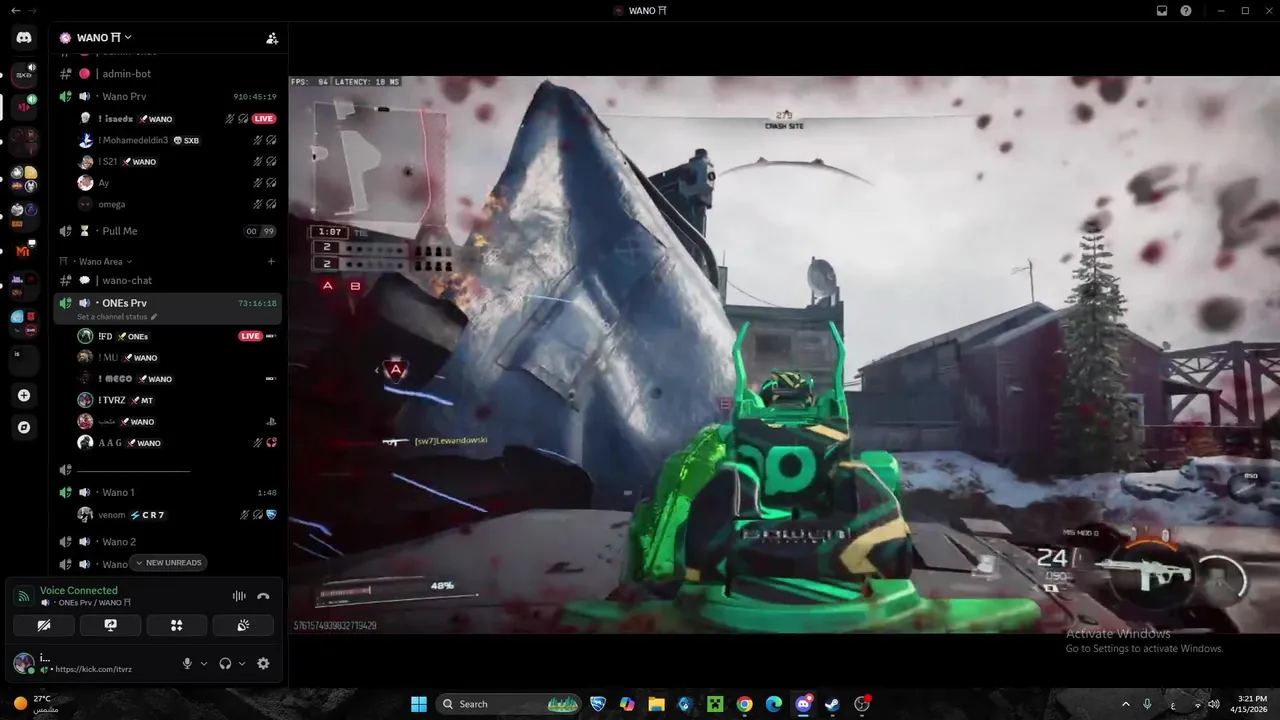Toggle noise suppression waveform icon
The image size is (1280, 720).
pos(239,596)
